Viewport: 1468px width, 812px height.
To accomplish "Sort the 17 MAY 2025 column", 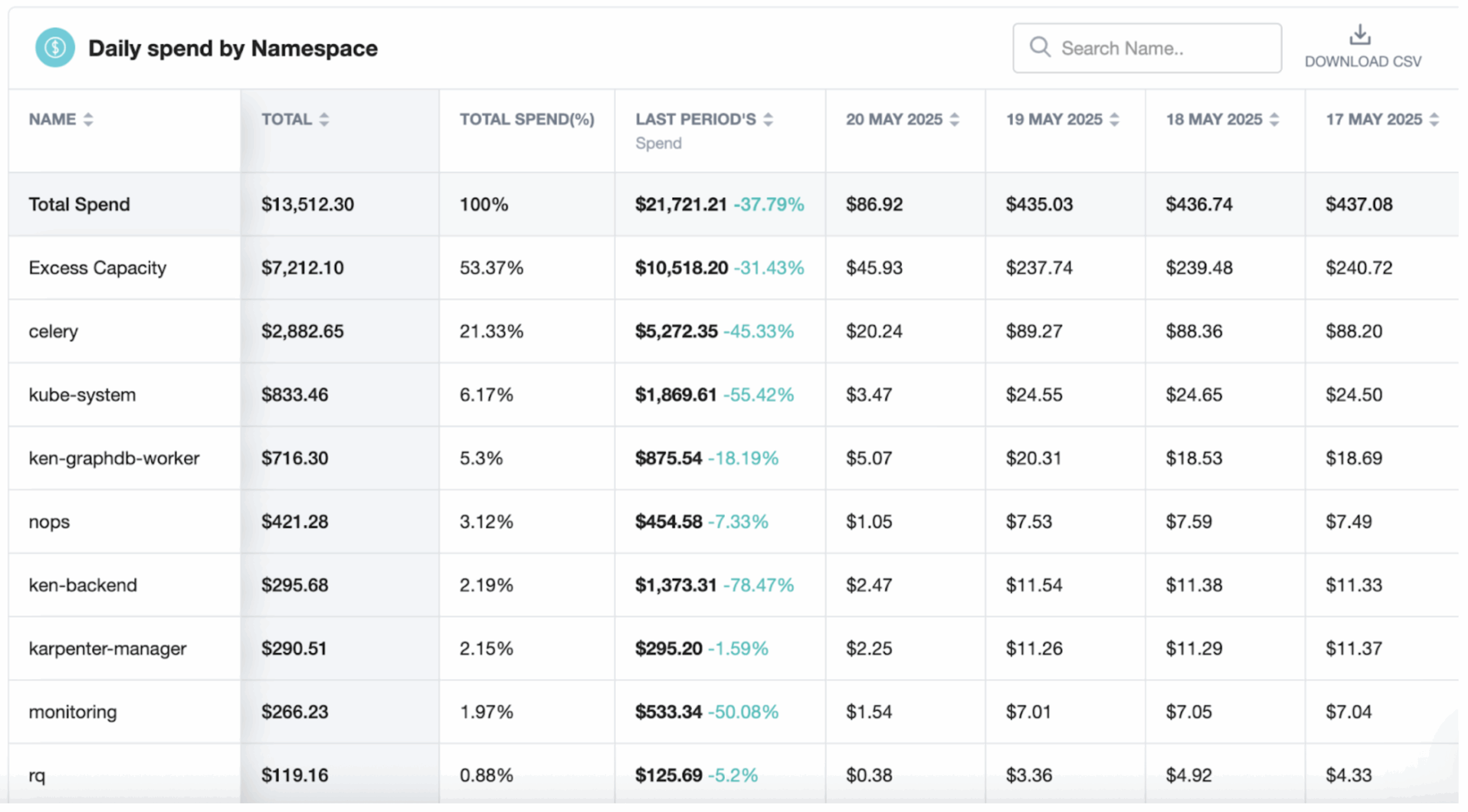I will coord(1434,119).
